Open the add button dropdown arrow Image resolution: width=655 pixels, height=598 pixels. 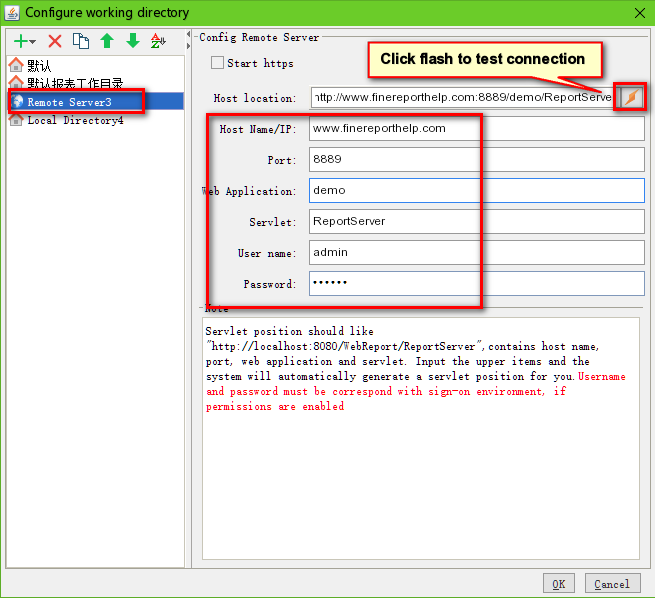(x=33, y=42)
